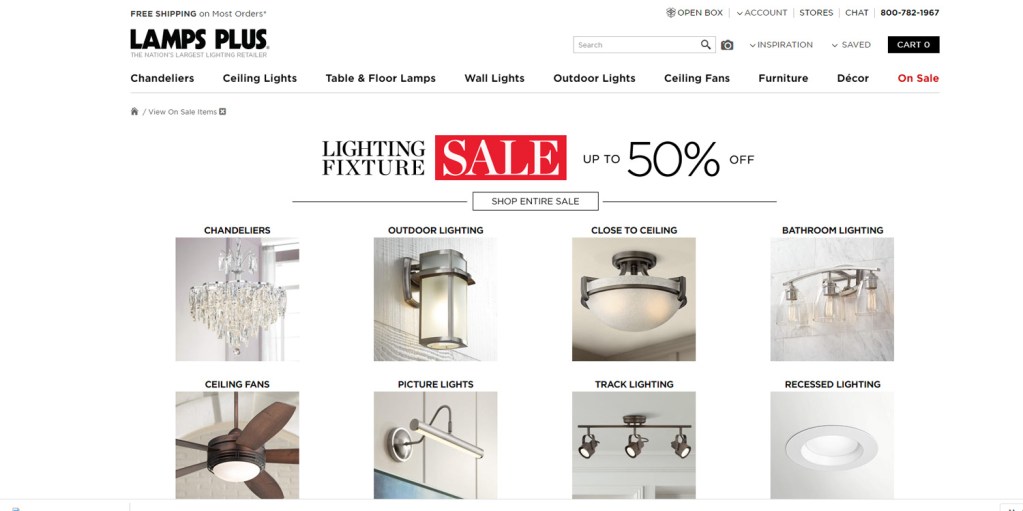This screenshot has height=511, width=1023.
Task: Expand the Account dropdown
Action: (762, 12)
